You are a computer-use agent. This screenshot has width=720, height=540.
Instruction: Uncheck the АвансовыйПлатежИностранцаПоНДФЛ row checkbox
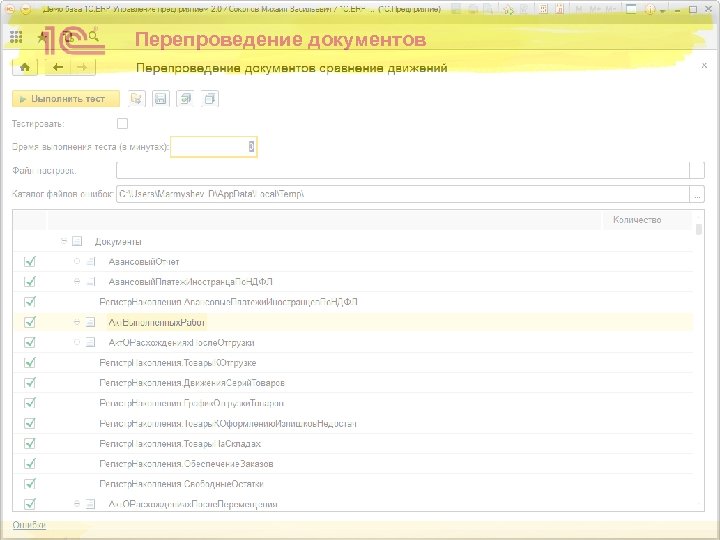30,282
